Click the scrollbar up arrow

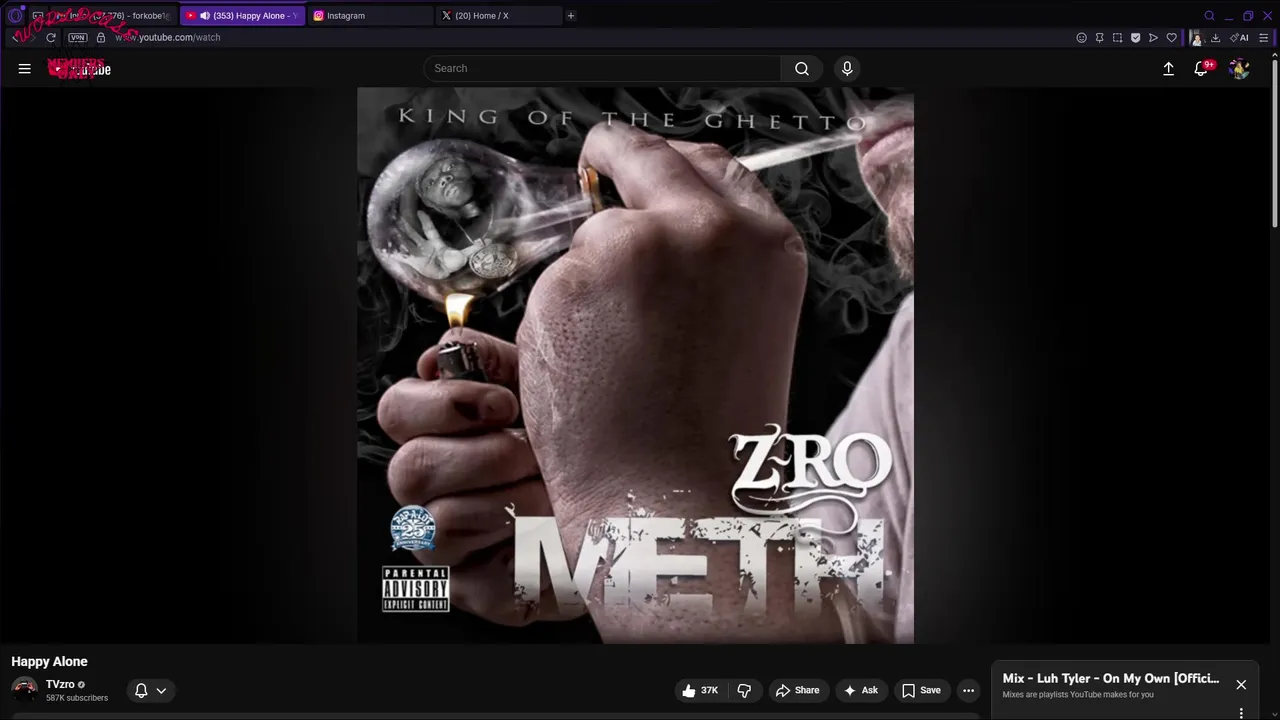coord(1275,57)
